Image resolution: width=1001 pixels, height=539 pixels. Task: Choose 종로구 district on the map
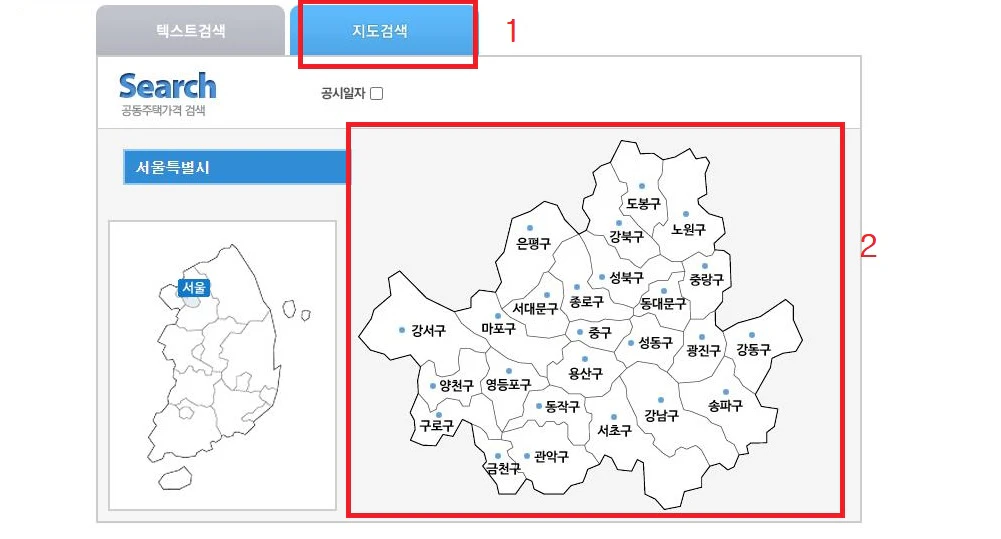pyautogui.click(x=586, y=301)
